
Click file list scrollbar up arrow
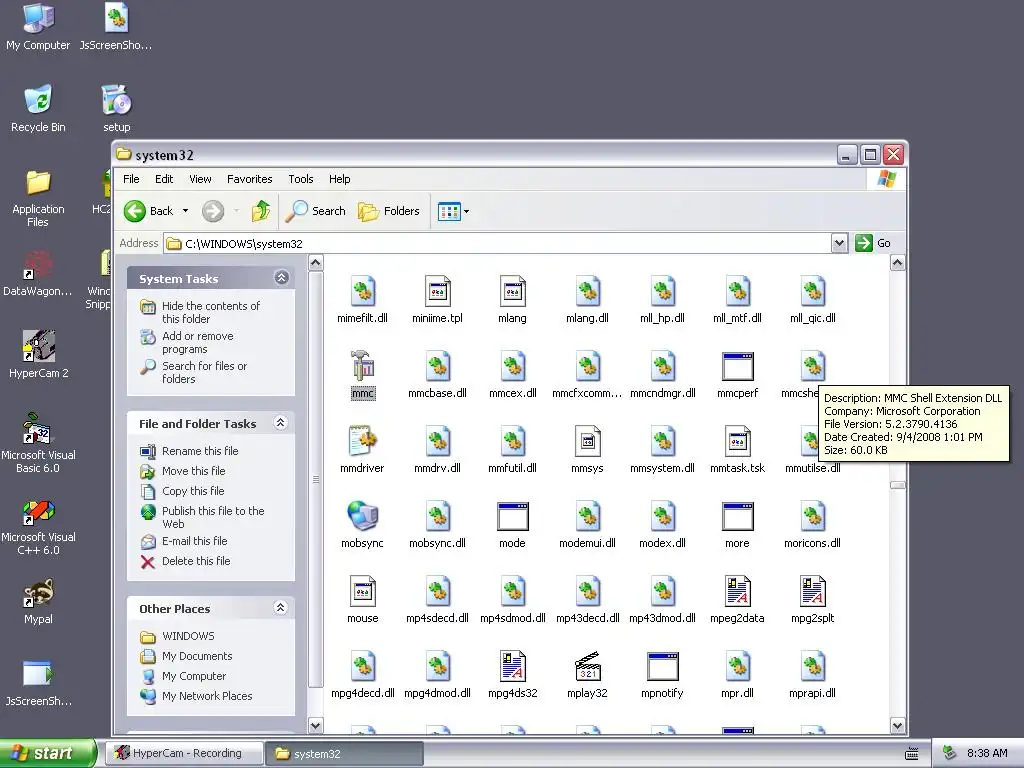(x=897, y=263)
